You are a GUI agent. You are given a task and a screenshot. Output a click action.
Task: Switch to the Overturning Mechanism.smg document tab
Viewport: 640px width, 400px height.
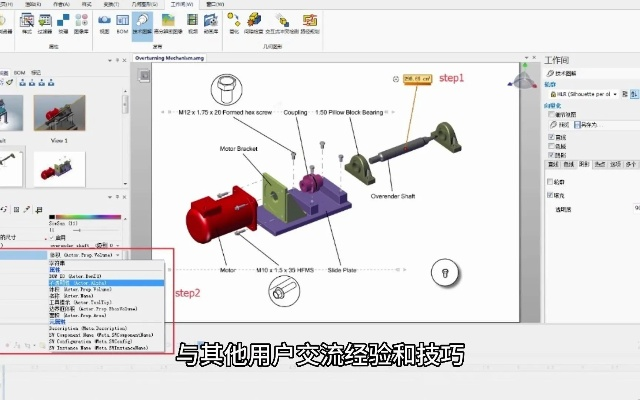click(x=169, y=58)
